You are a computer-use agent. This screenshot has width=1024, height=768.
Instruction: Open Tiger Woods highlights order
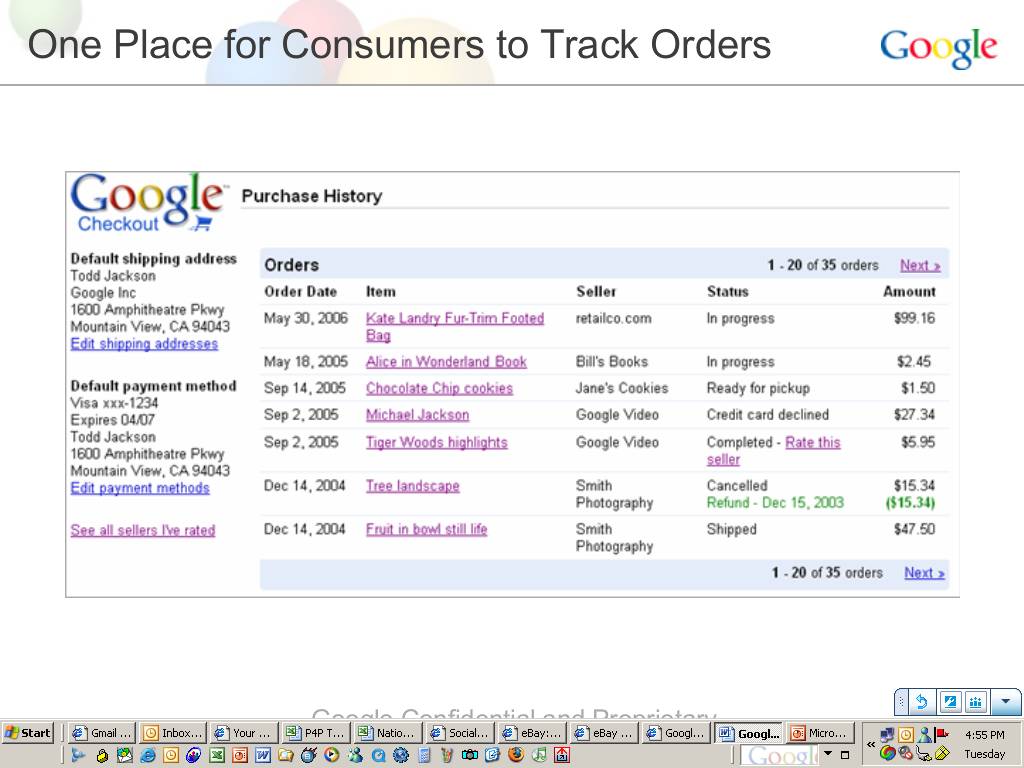pyautogui.click(x=436, y=442)
